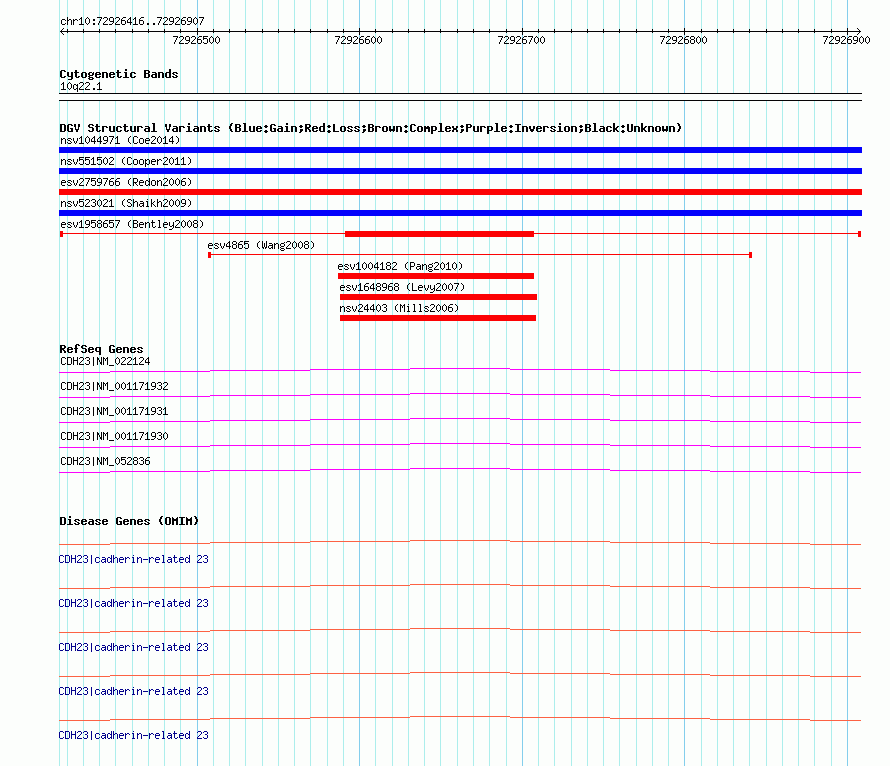Open the third CDH23|cadherin-related 23 link
Viewport: 890px width, 766px height.
pos(133,647)
